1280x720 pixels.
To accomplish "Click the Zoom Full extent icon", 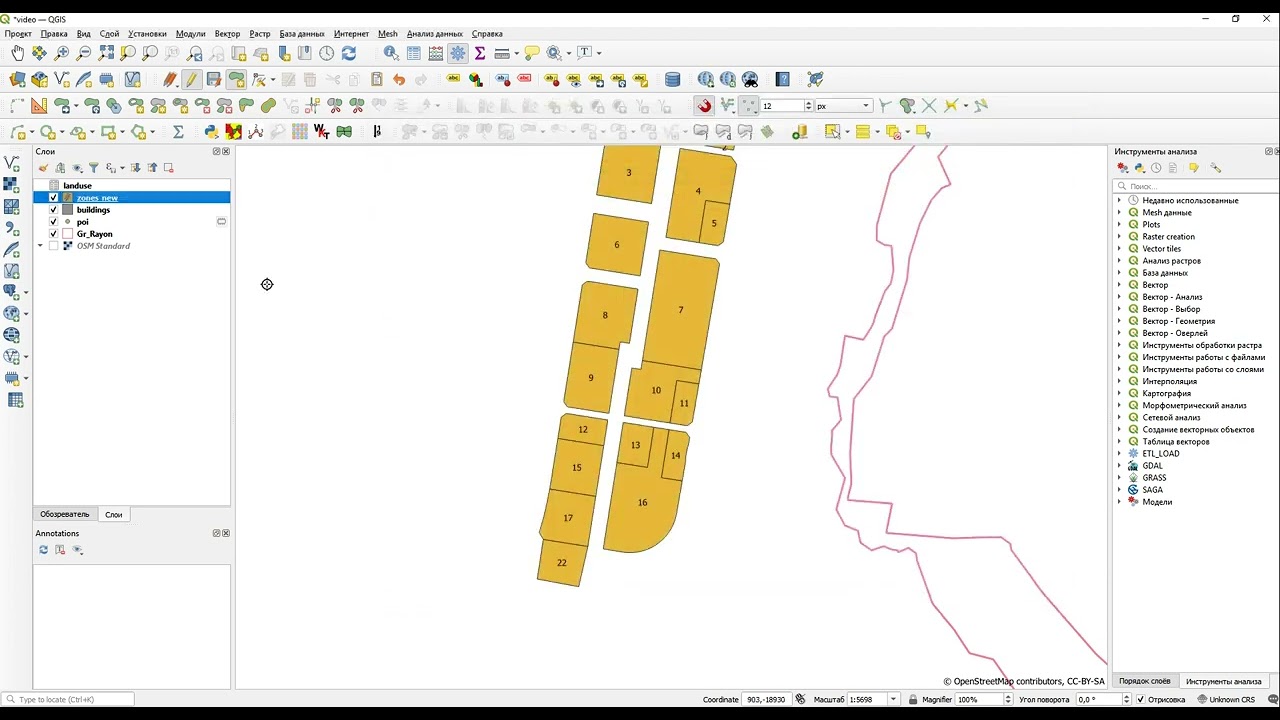I will [106, 53].
